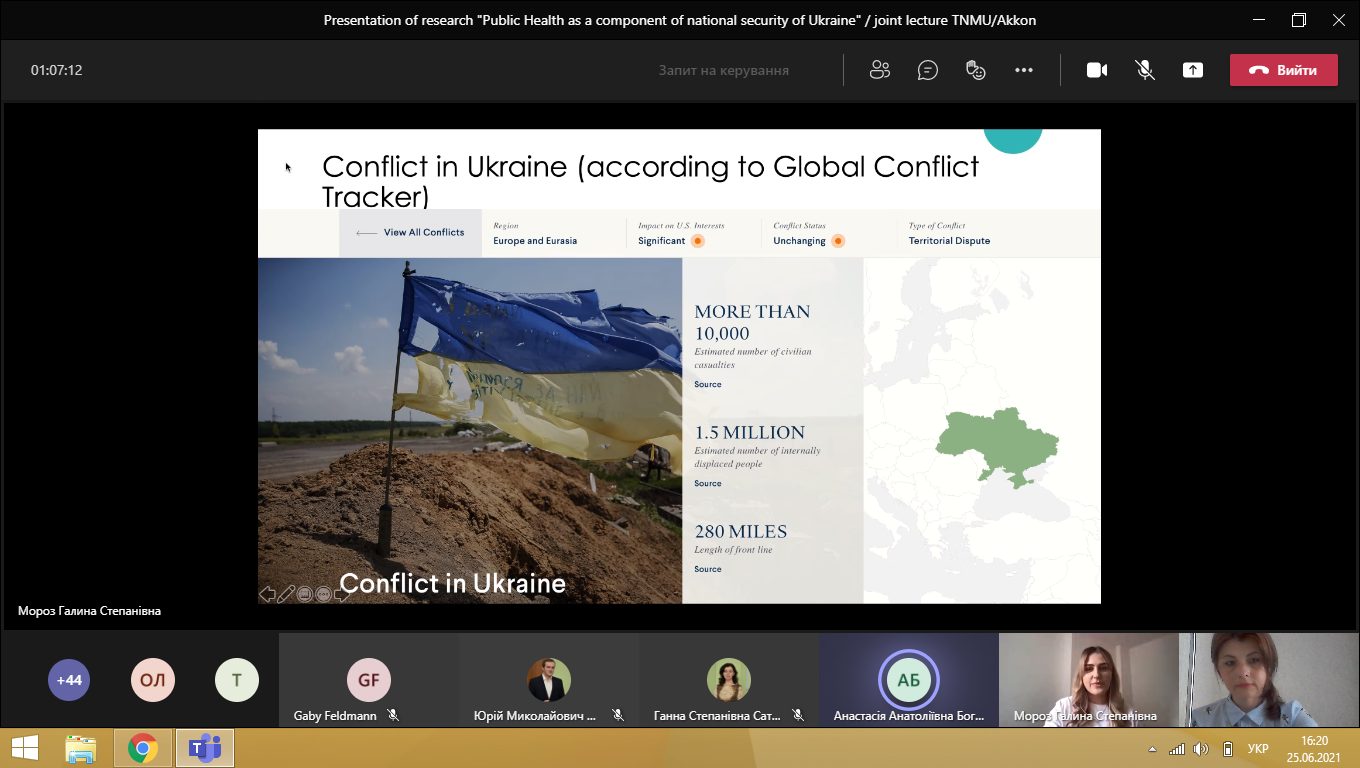Select Gaby Feldmann's participant tile
Screen dimensions: 1360x768
(x=368, y=681)
